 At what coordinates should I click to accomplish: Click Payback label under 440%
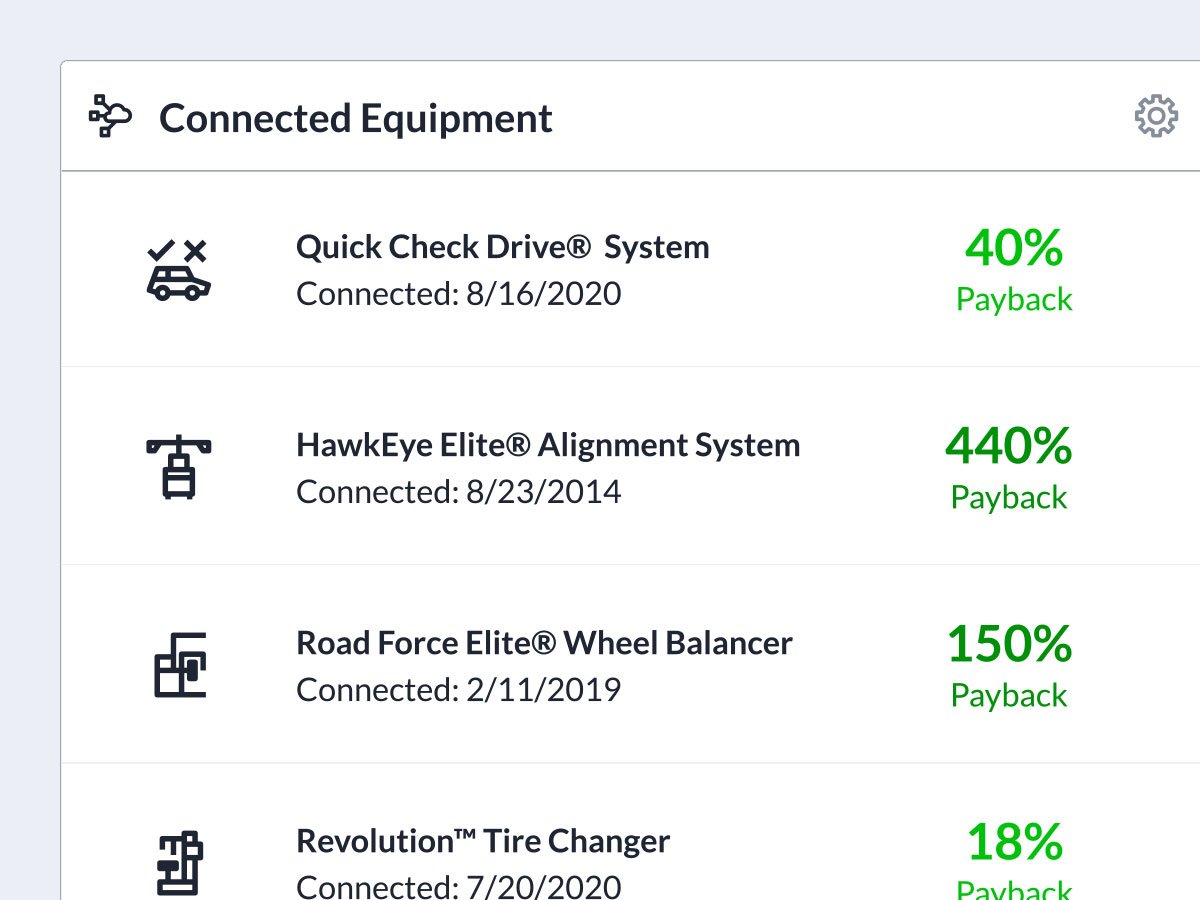point(1009,497)
